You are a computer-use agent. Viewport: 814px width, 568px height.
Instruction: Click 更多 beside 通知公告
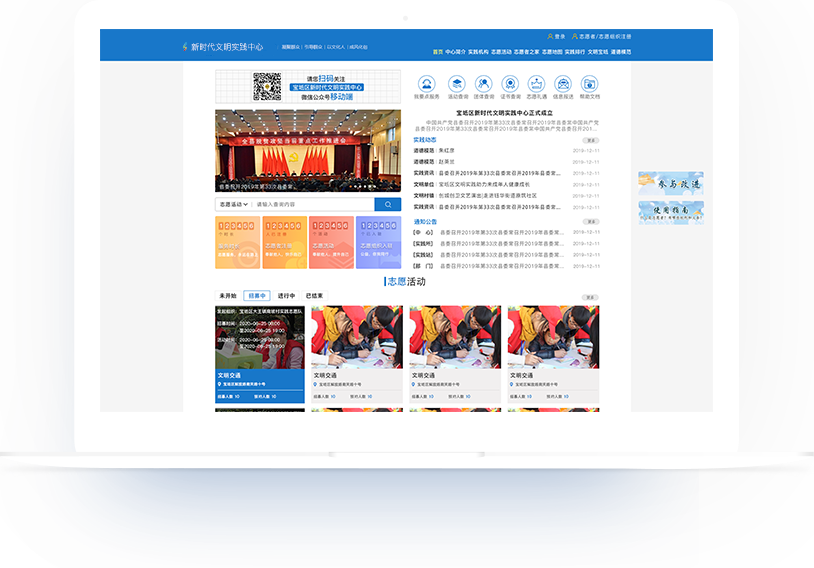pyautogui.click(x=591, y=222)
